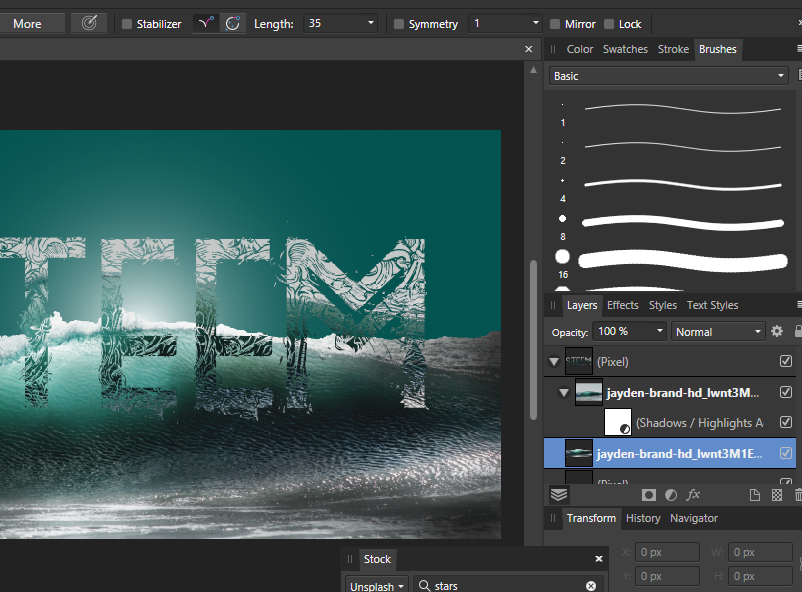
Task: Choose the size 4 round brush
Action: (670, 186)
